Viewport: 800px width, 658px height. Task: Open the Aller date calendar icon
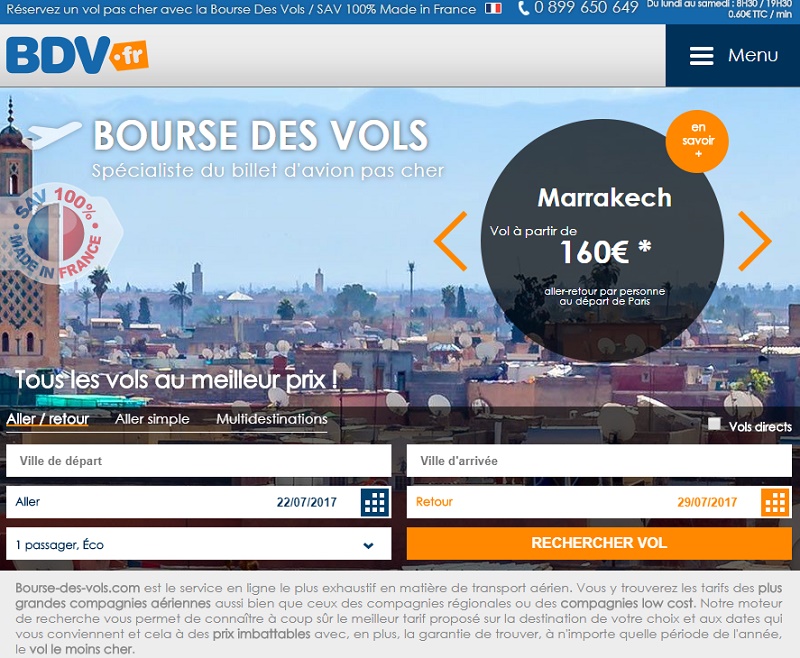[375, 502]
